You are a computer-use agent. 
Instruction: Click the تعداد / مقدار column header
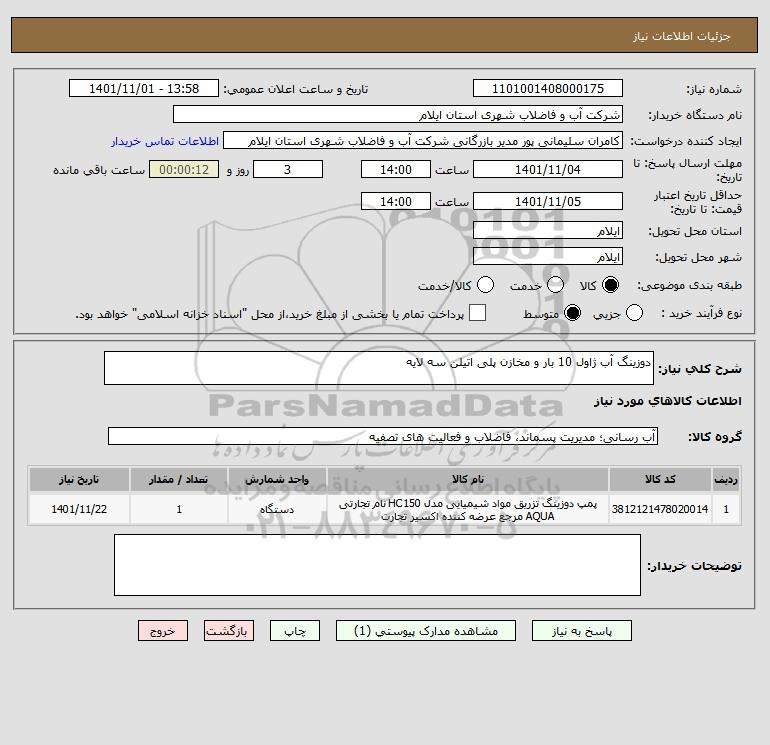[x=179, y=479]
